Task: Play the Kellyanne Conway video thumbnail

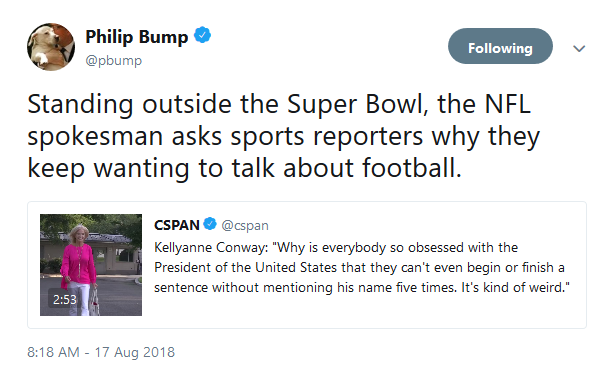Action: [91, 265]
